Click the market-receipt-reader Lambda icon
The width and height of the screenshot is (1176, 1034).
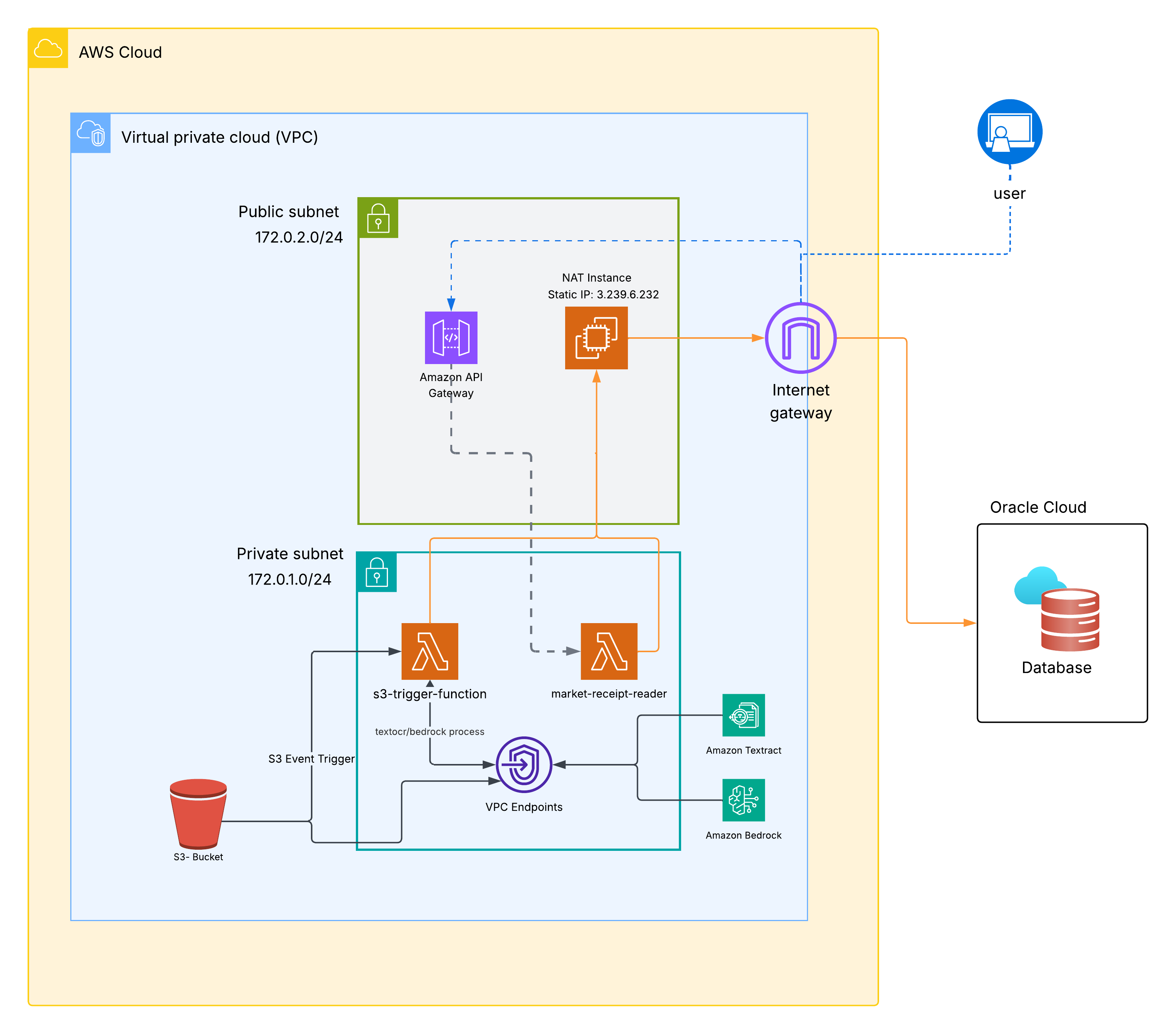coord(609,651)
